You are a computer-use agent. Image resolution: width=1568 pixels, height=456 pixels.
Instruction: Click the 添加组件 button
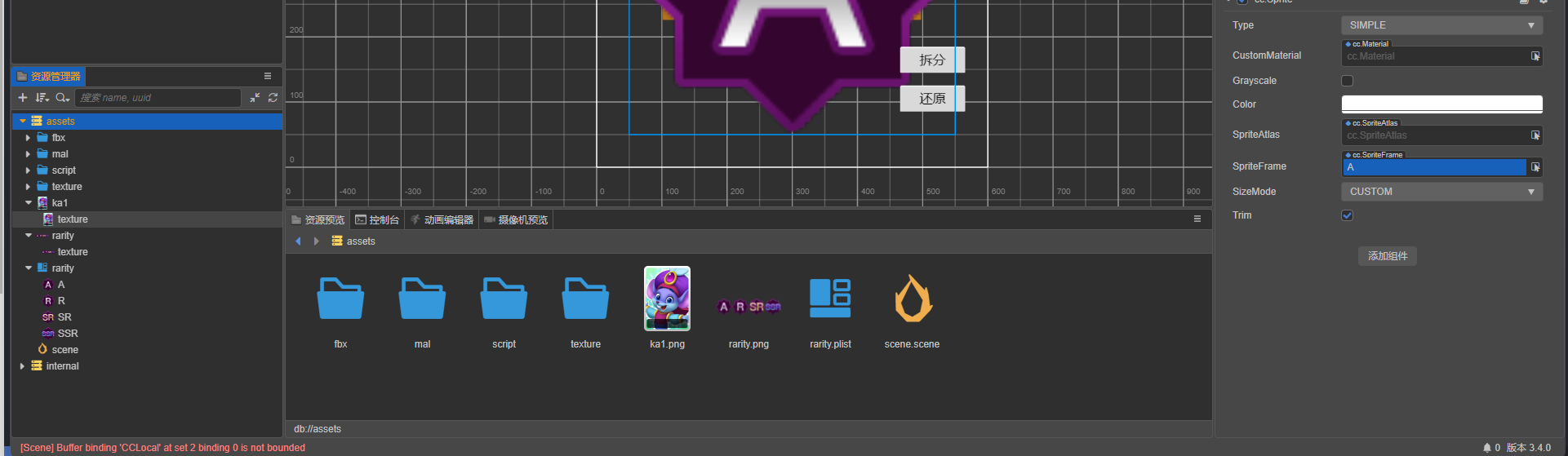tap(1388, 256)
